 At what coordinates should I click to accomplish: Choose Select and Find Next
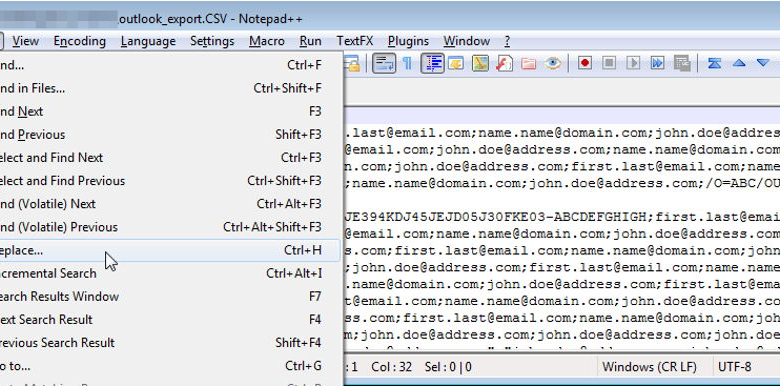coord(169,158)
